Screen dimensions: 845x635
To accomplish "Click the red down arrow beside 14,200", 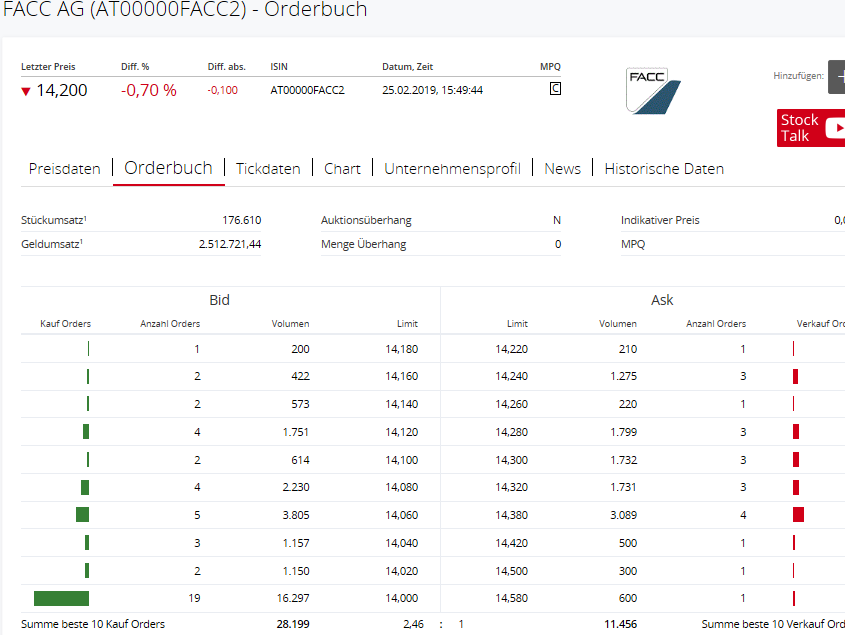I will [26, 91].
